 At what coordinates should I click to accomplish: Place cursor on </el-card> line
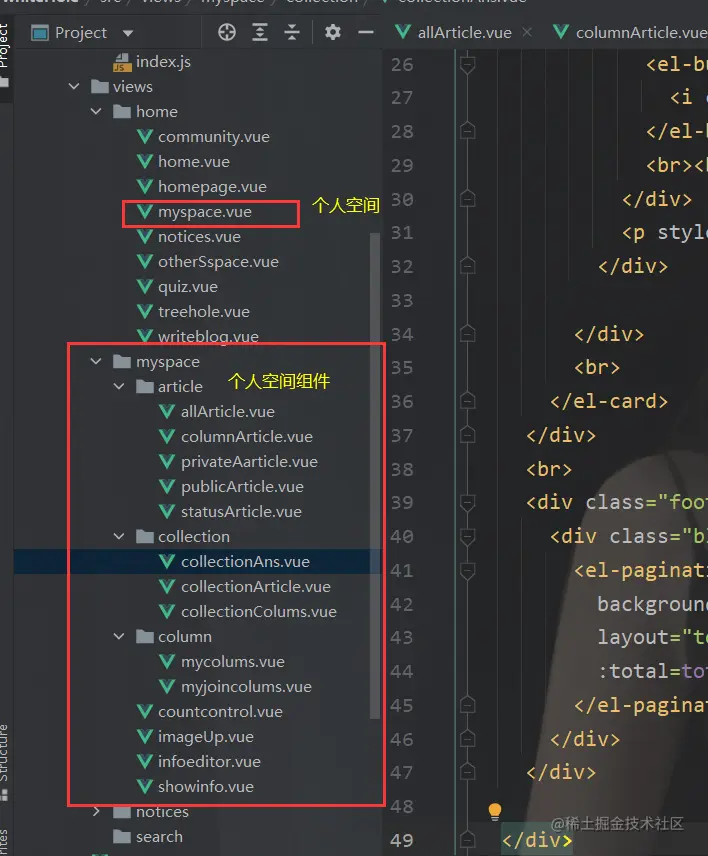(609, 401)
